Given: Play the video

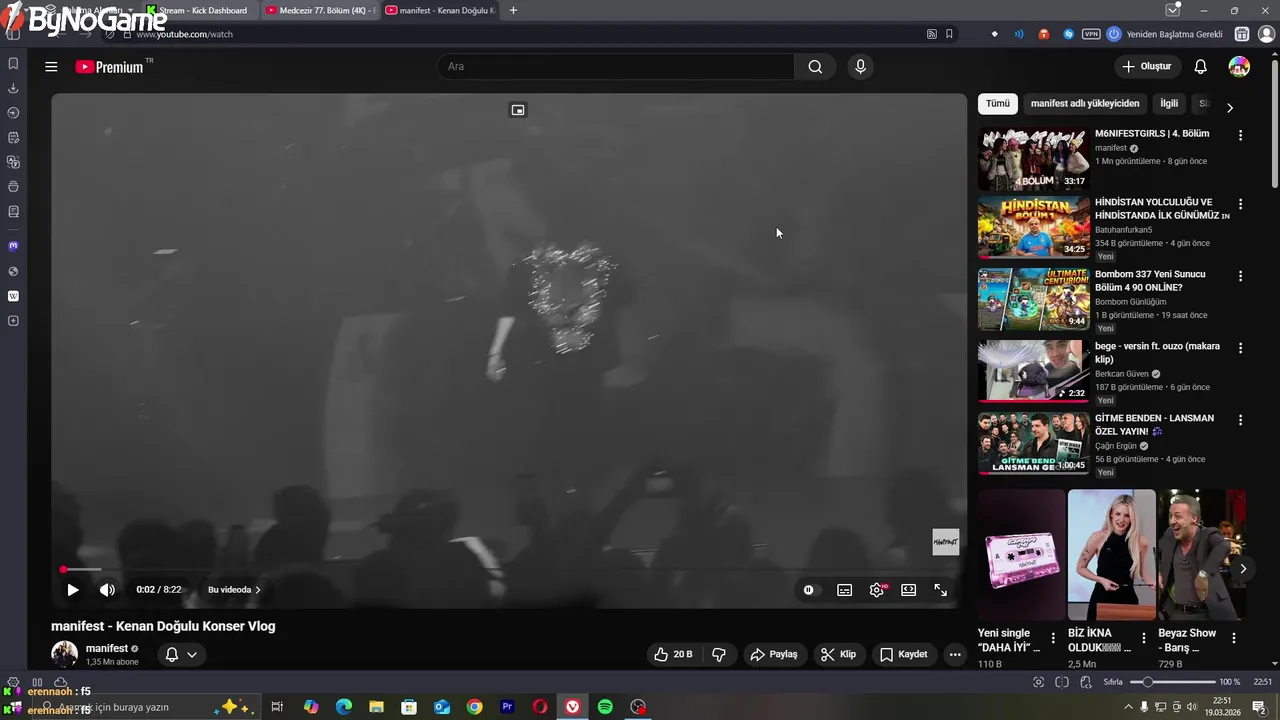Looking at the screenshot, I should [72, 590].
